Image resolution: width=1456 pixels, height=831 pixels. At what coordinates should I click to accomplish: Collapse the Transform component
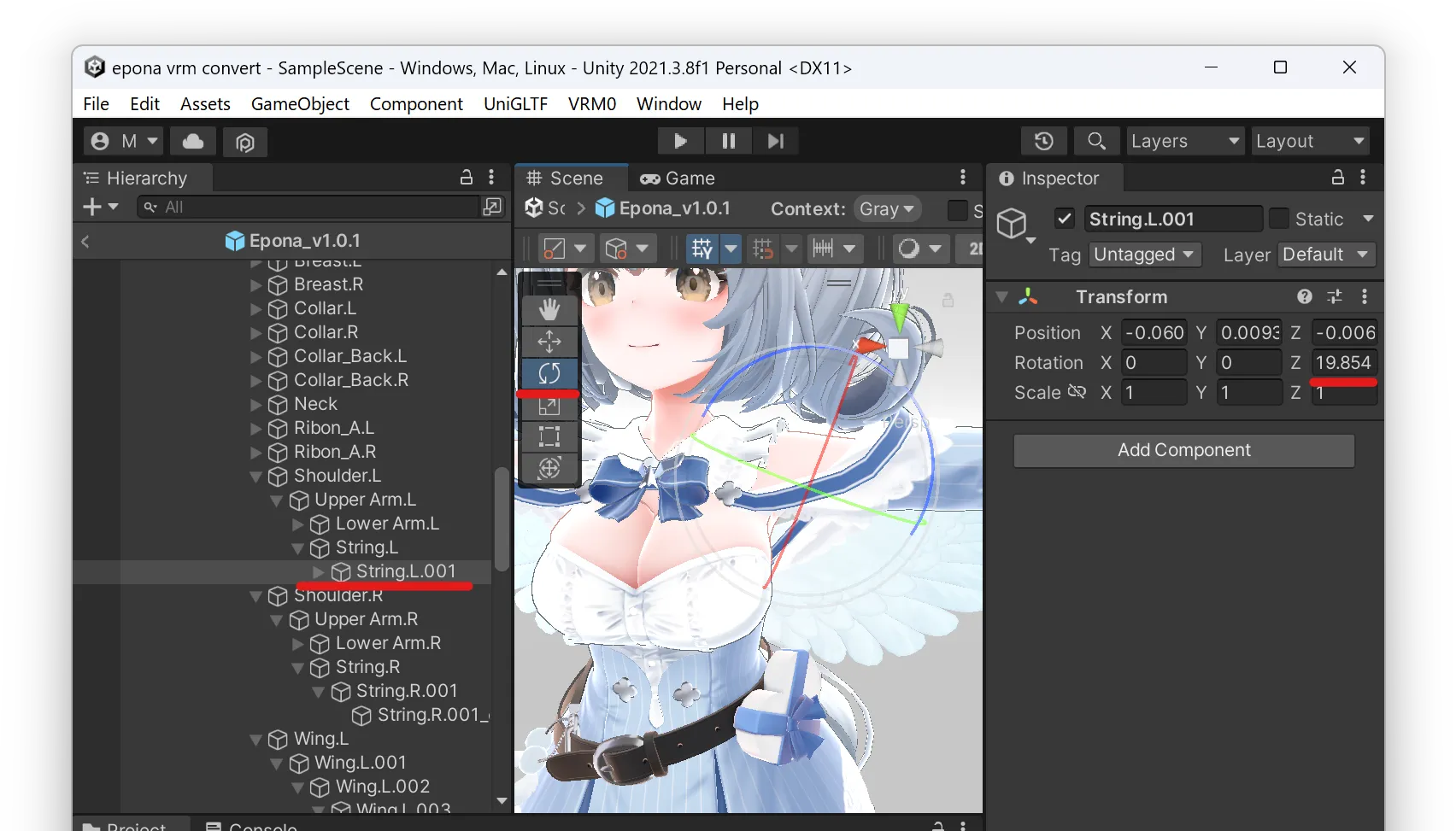1001,297
